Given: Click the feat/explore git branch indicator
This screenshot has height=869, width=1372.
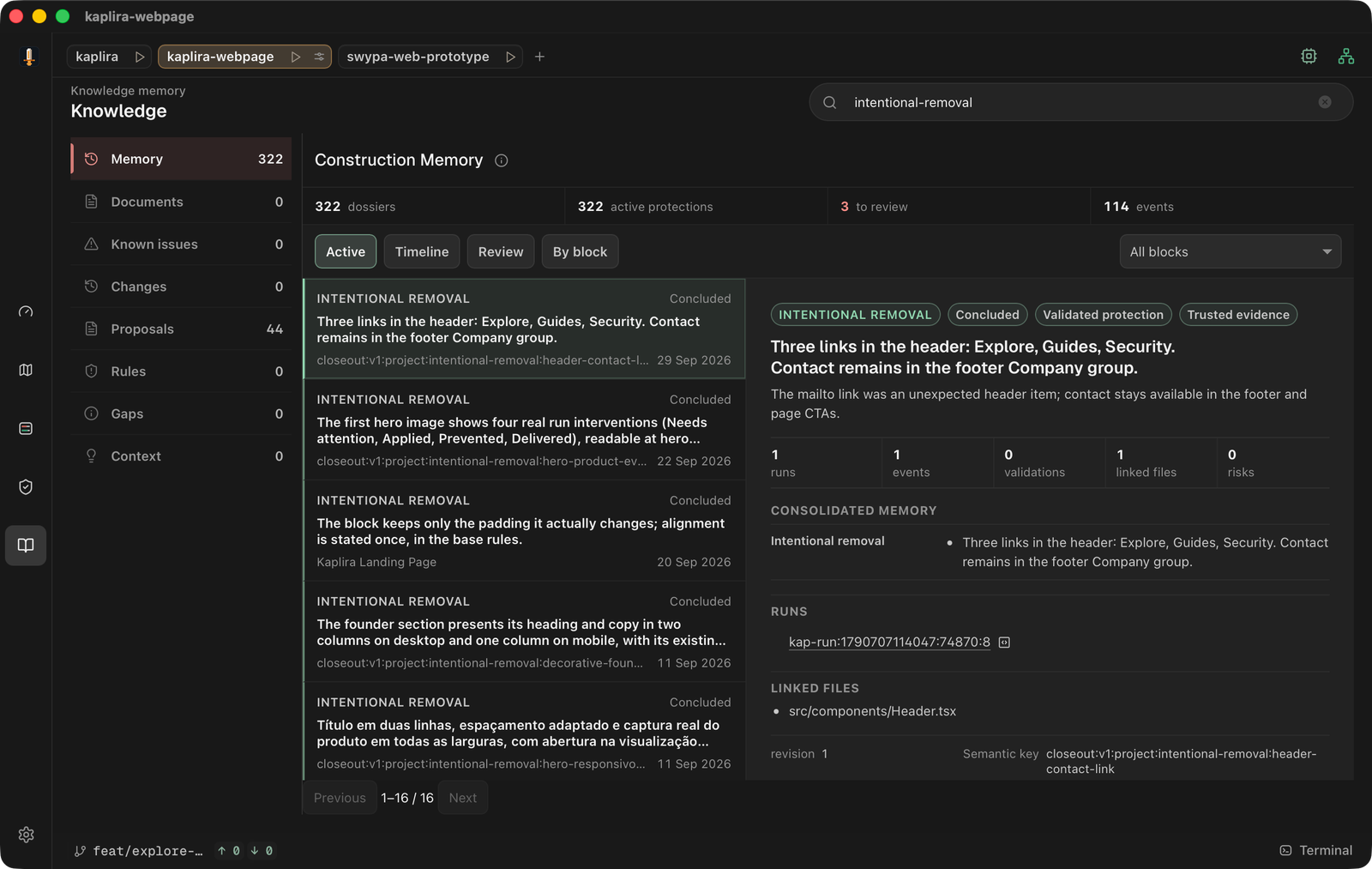Looking at the screenshot, I should point(139,851).
